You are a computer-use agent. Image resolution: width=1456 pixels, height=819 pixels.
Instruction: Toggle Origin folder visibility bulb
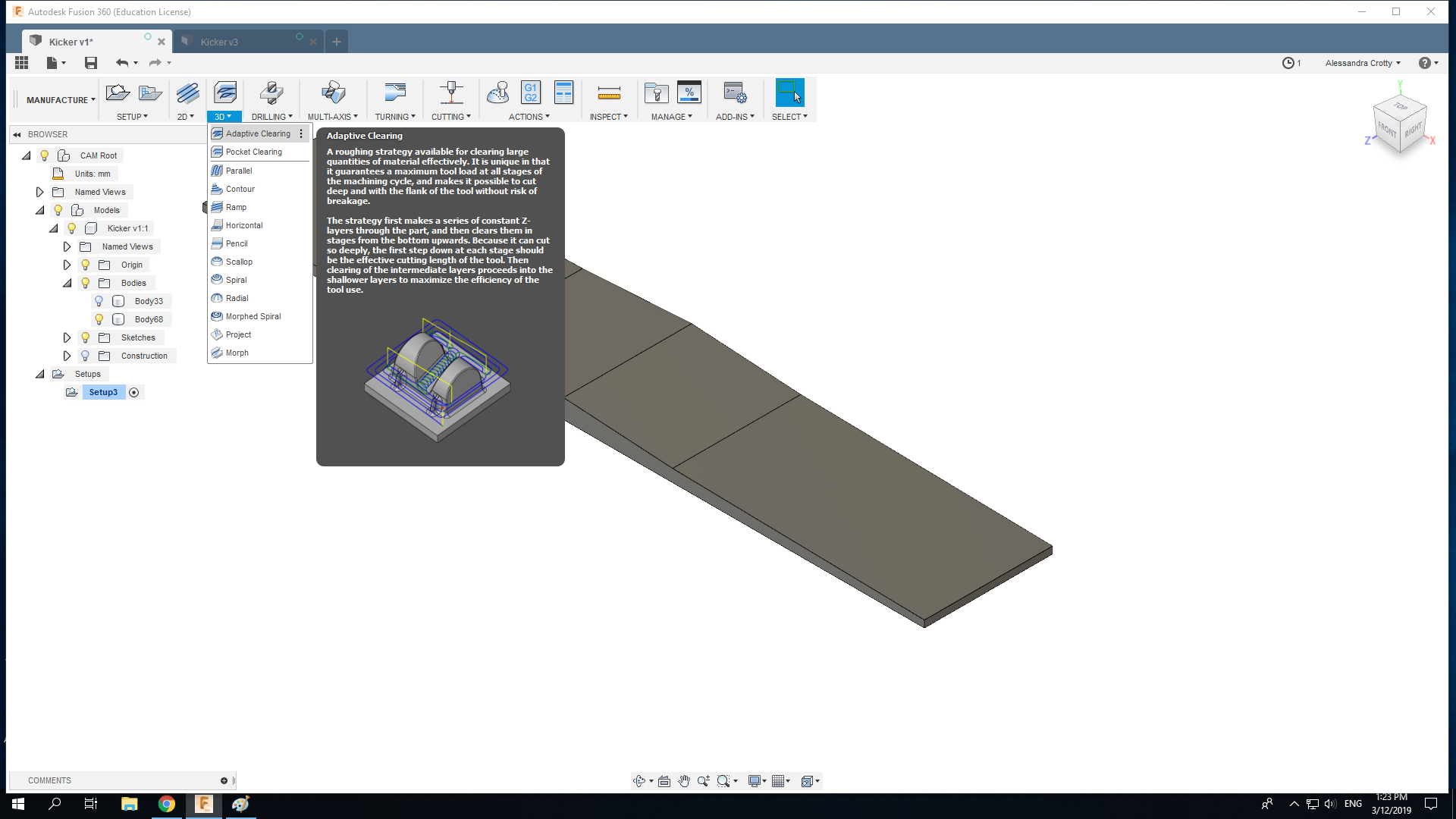pos(86,265)
